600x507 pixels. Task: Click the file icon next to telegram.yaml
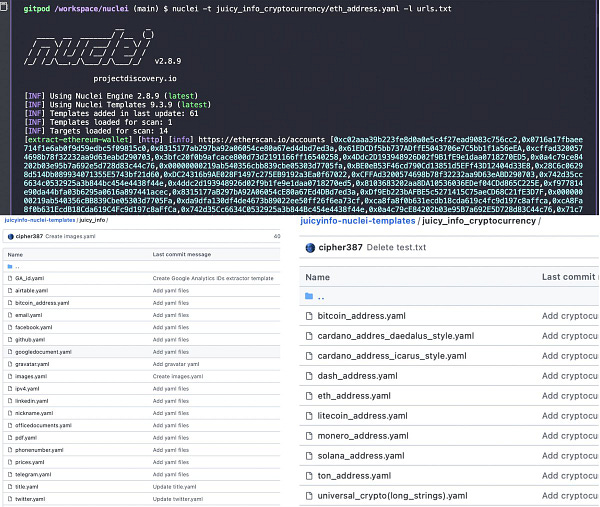(x=10, y=474)
